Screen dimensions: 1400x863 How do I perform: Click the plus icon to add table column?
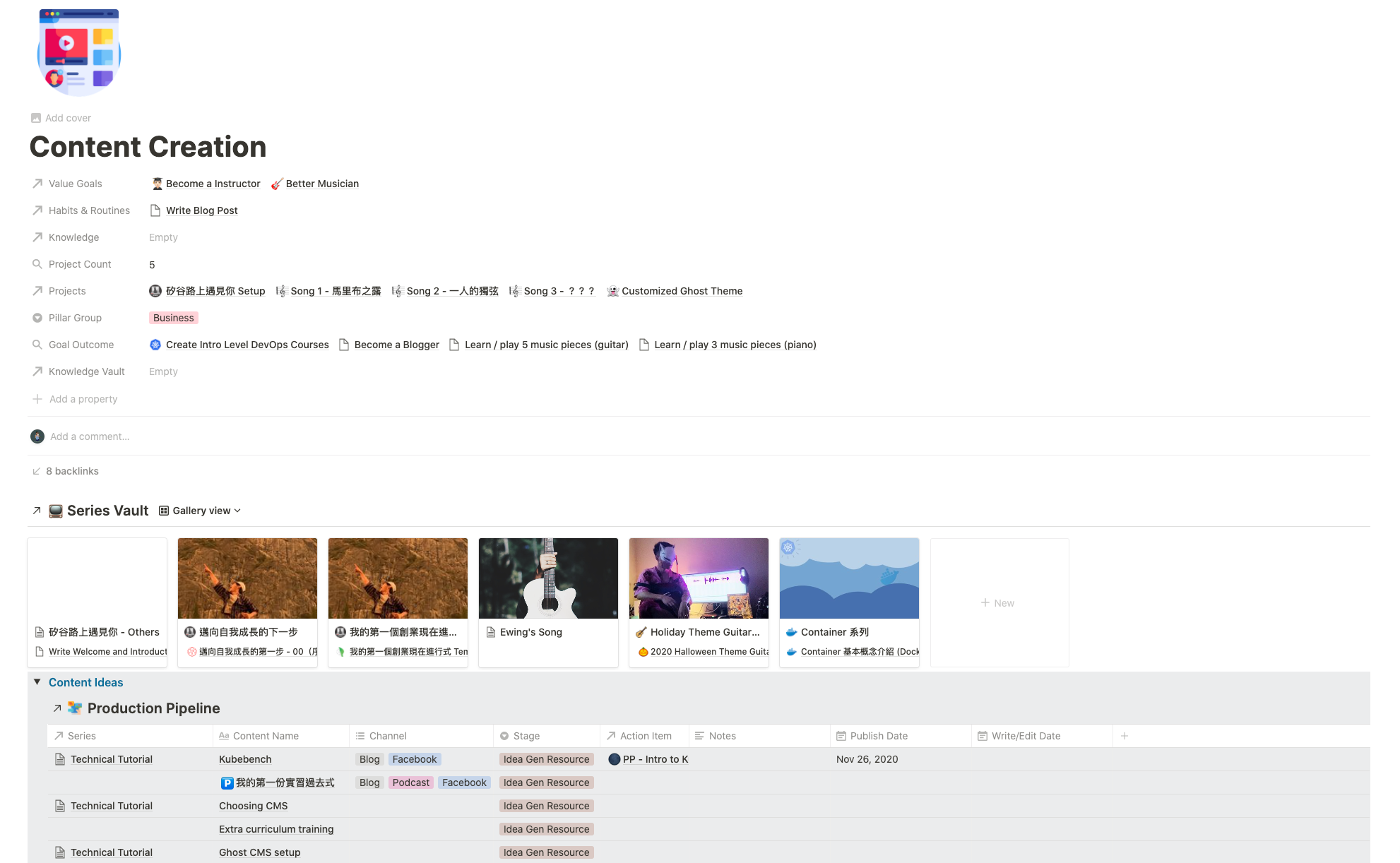coord(1125,736)
